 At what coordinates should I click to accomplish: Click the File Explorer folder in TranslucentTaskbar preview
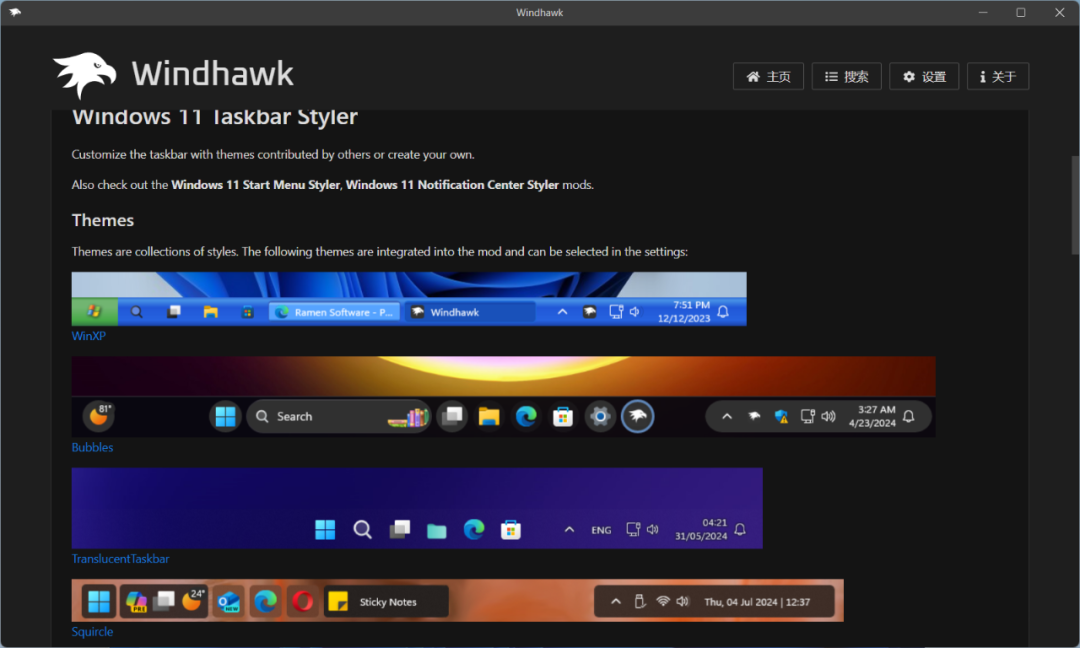437,531
